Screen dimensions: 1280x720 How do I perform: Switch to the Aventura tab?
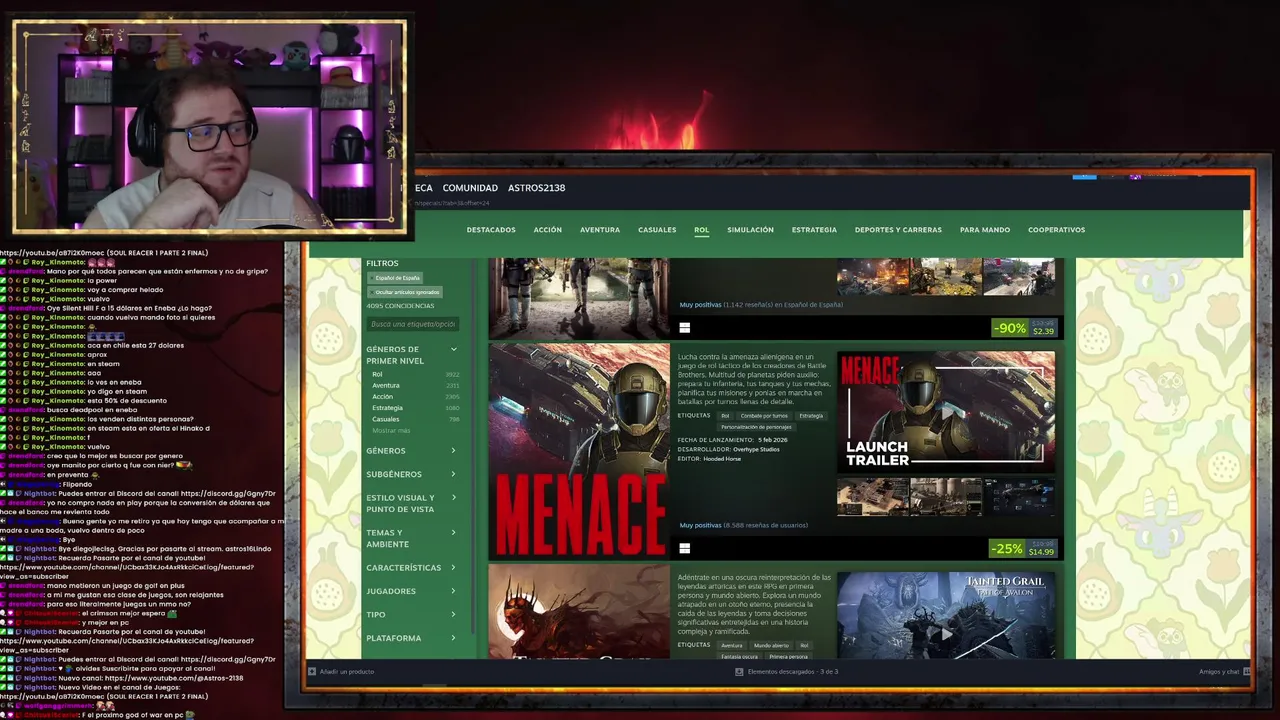pyautogui.click(x=600, y=230)
